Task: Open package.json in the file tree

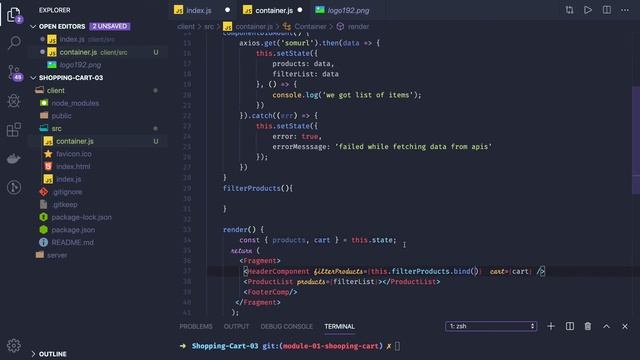Action: (x=98, y=230)
